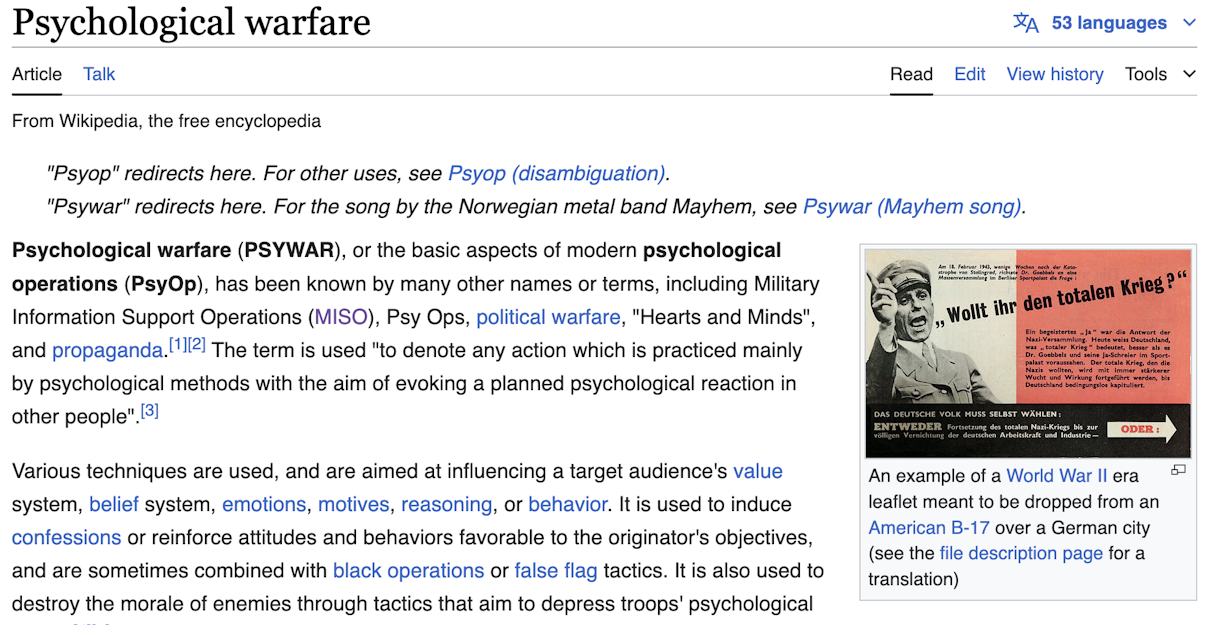Open the propaganda link
This screenshot has width=1209, height=625.
tap(107, 351)
